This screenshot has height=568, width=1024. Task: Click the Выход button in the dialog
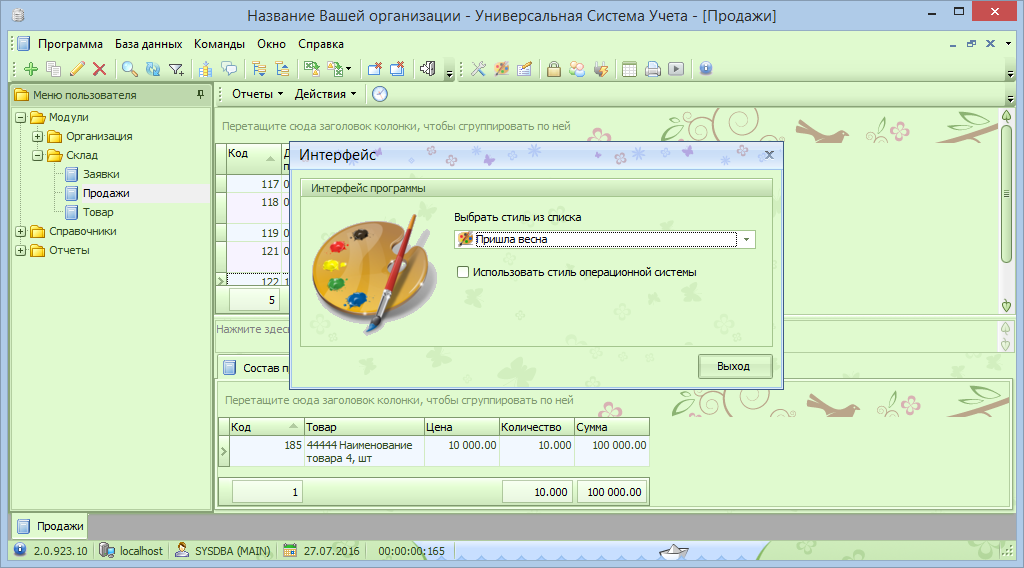[735, 366]
